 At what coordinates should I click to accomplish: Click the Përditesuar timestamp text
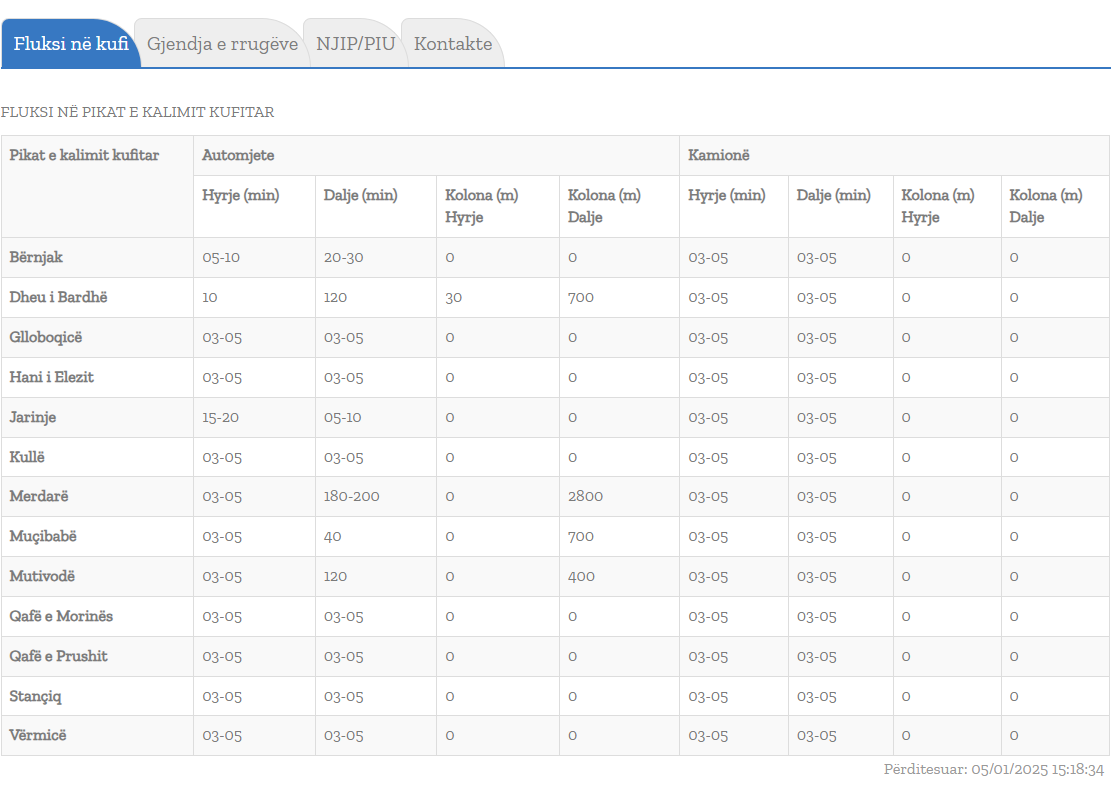(993, 769)
